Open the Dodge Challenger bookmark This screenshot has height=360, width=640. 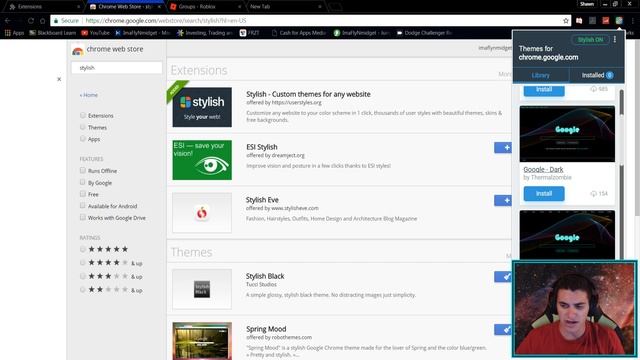(x=424, y=33)
